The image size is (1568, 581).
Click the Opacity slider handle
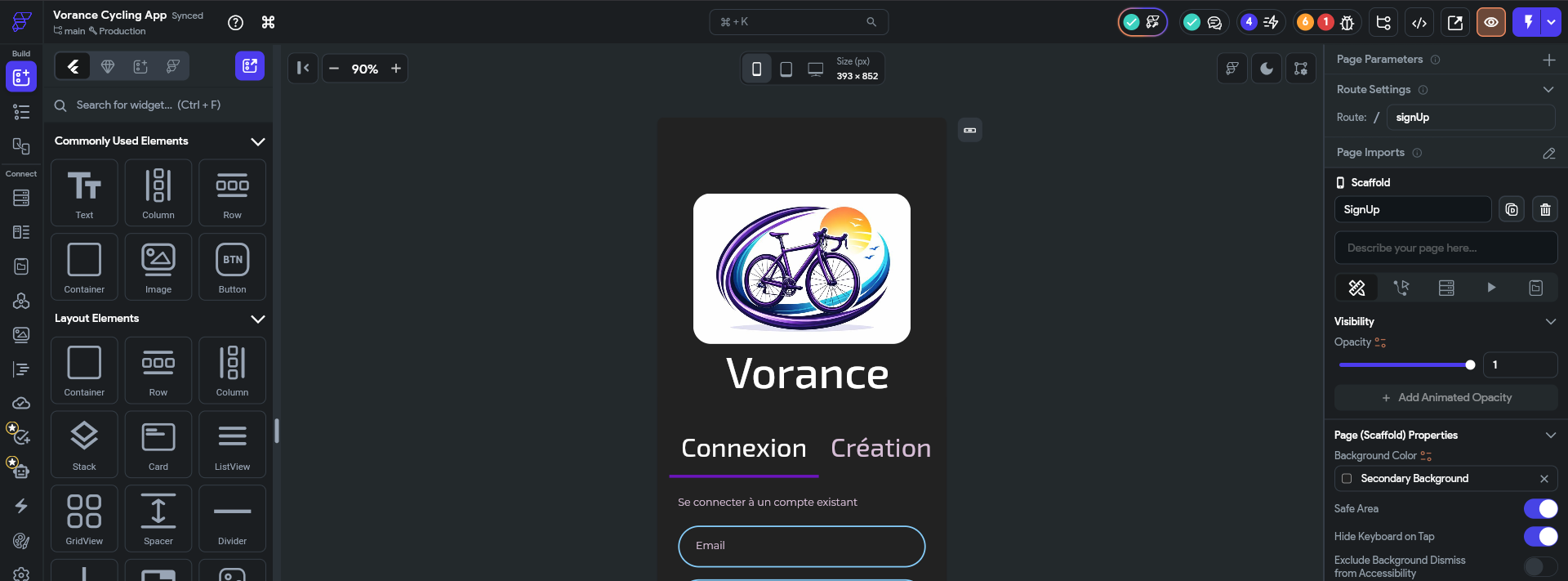click(1470, 364)
